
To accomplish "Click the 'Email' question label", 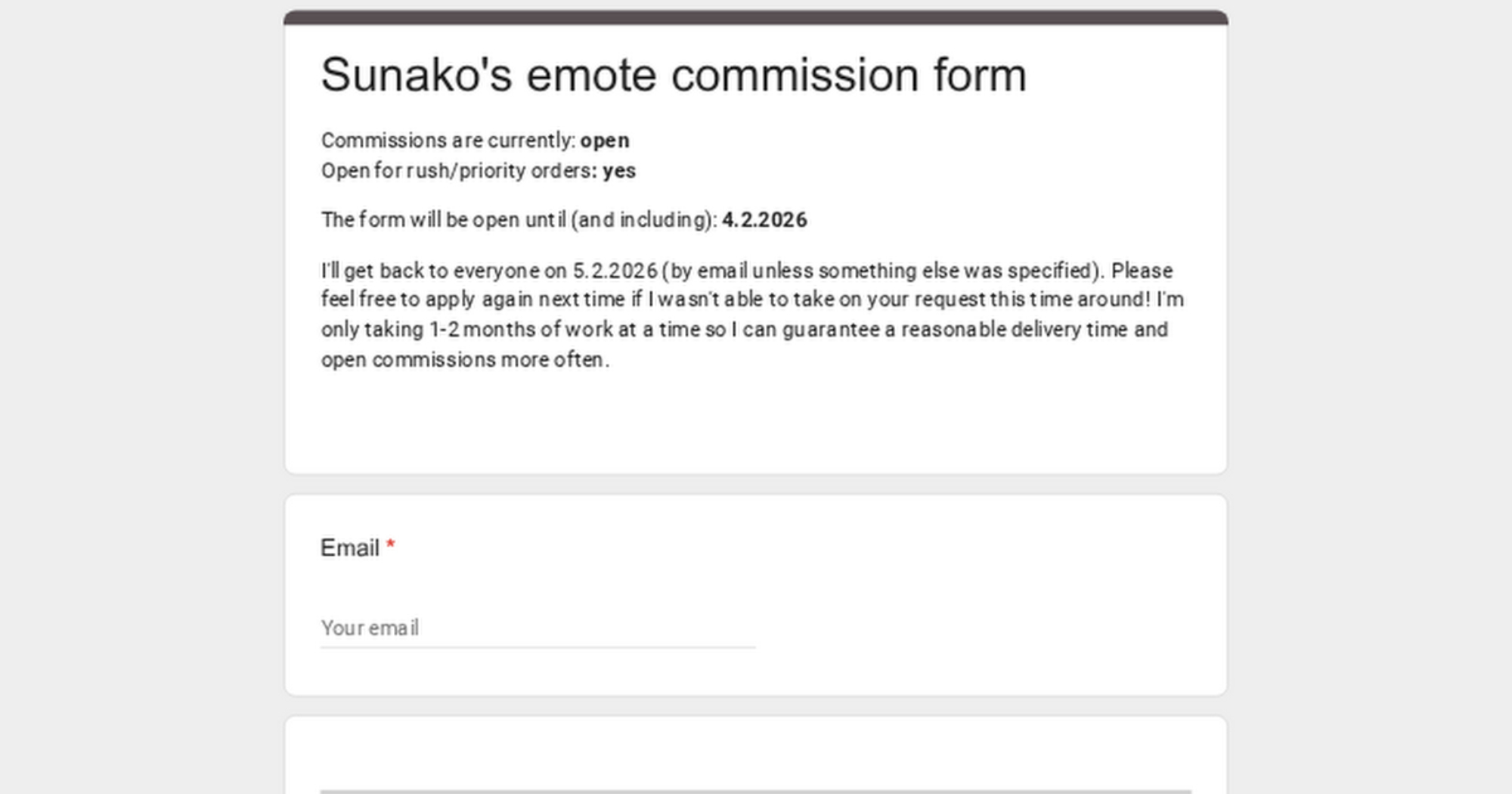I will click(349, 547).
